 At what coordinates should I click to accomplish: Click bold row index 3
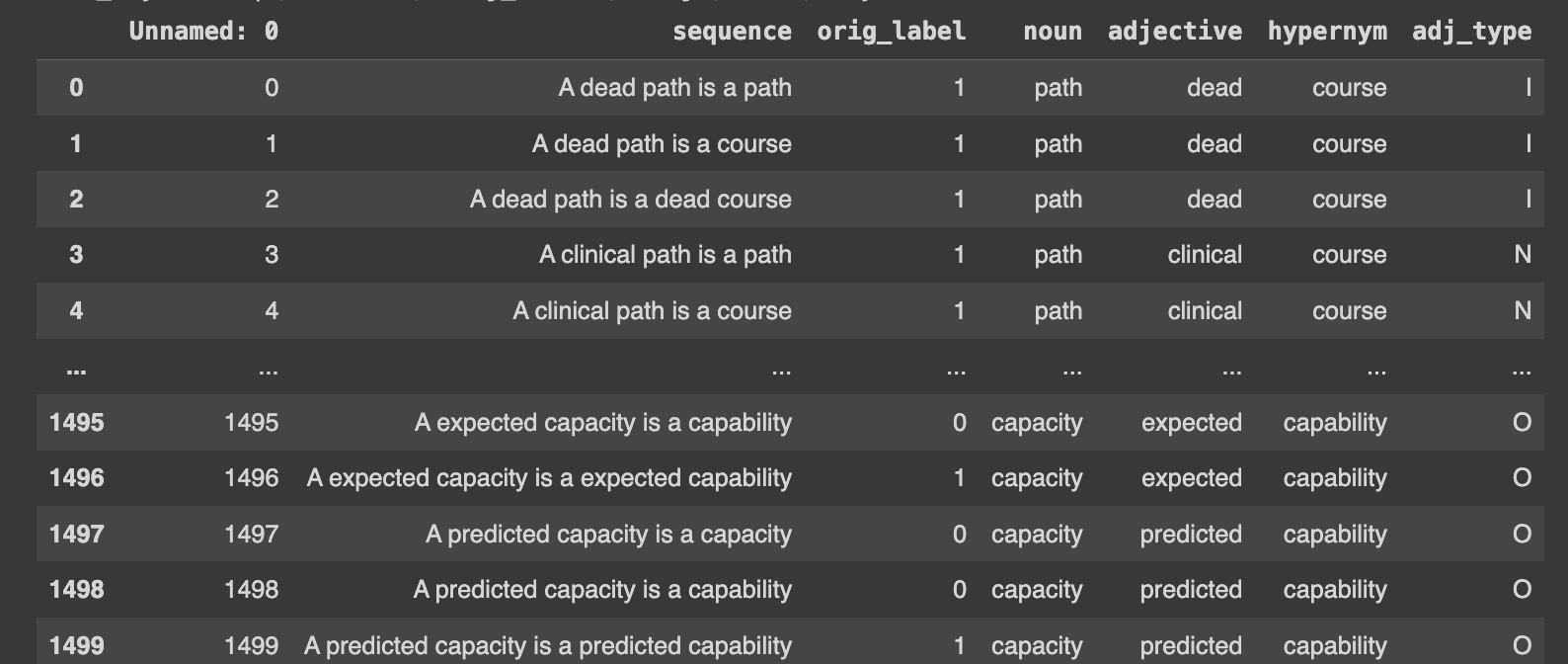pyautogui.click(x=76, y=255)
